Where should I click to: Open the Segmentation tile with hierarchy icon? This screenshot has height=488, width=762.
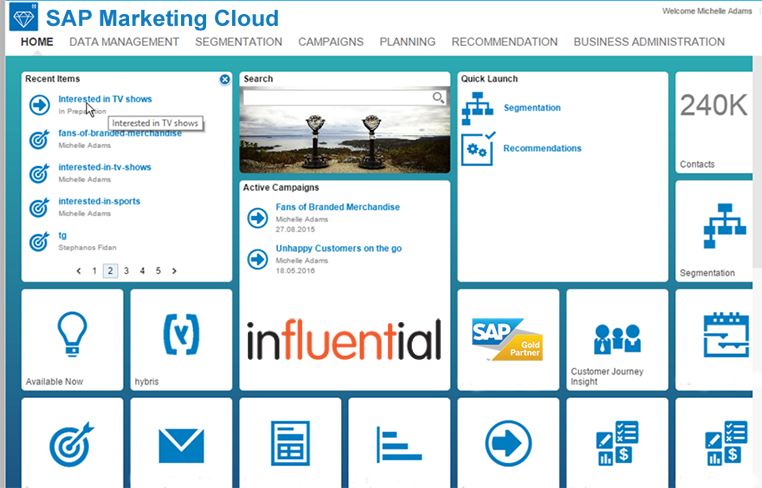(x=714, y=231)
